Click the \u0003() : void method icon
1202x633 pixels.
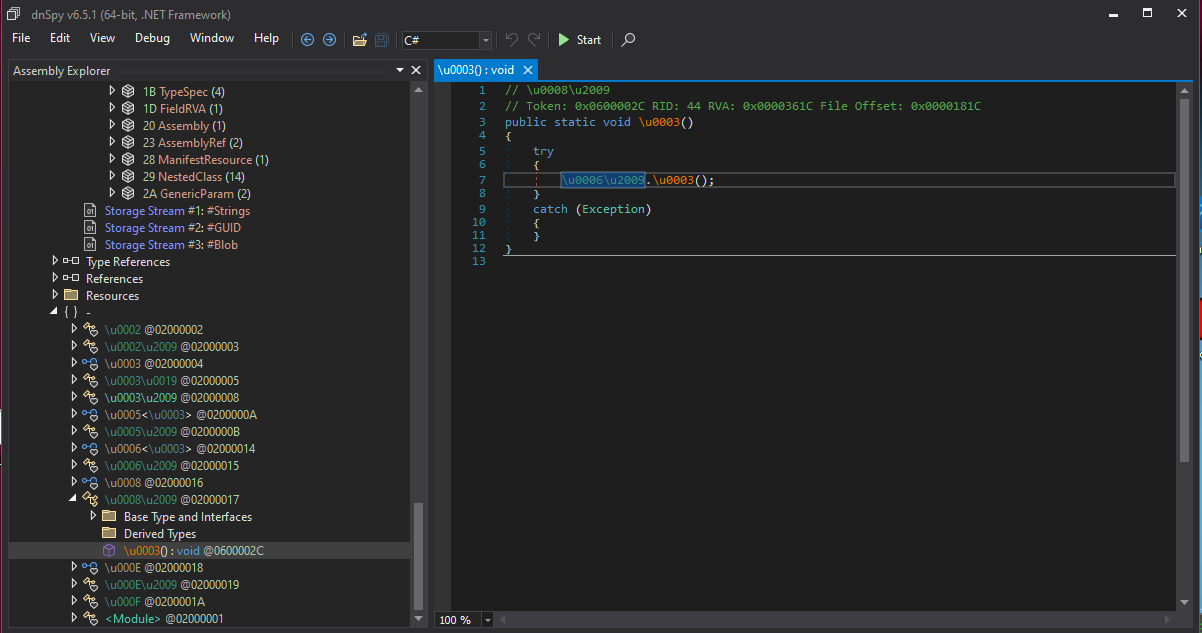pyautogui.click(x=109, y=551)
